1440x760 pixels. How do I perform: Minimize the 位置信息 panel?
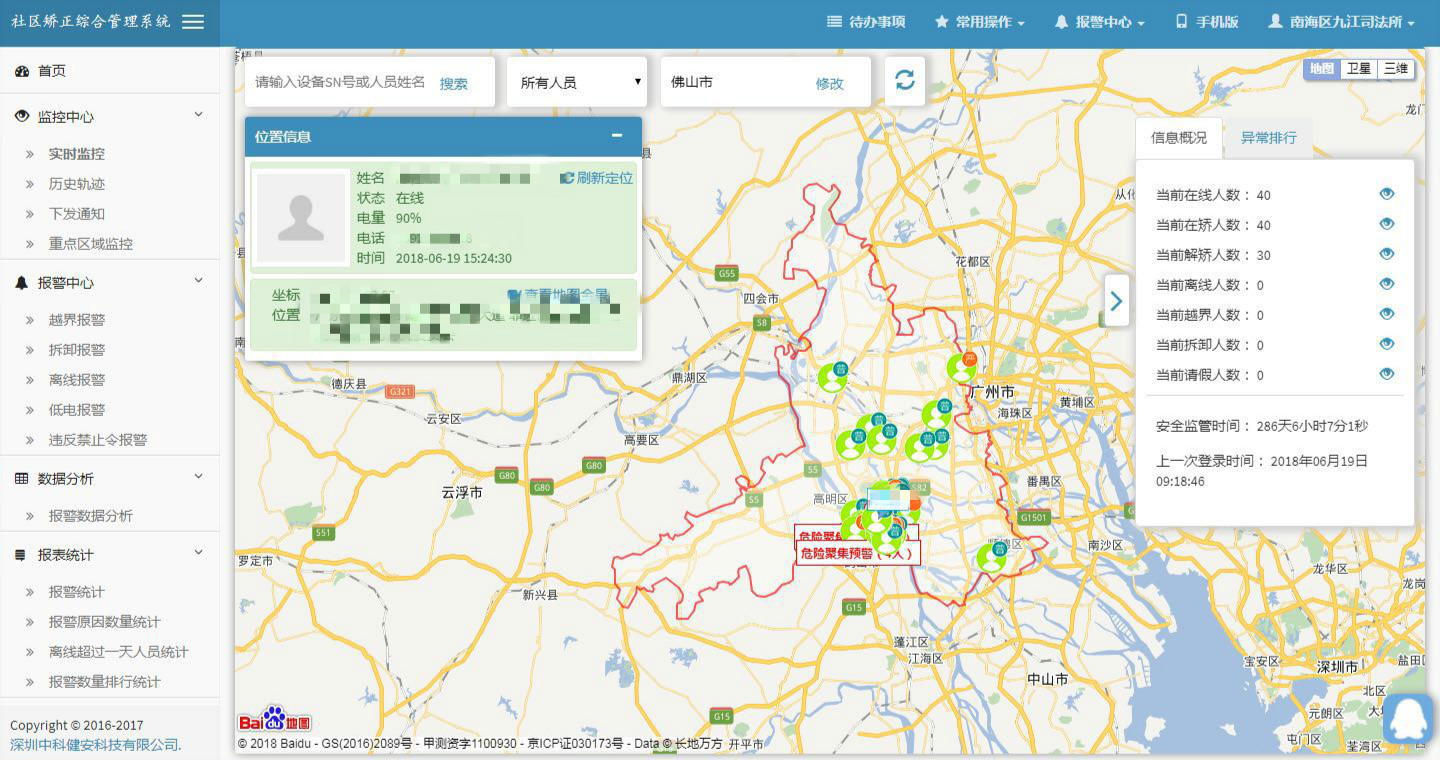[617, 136]
